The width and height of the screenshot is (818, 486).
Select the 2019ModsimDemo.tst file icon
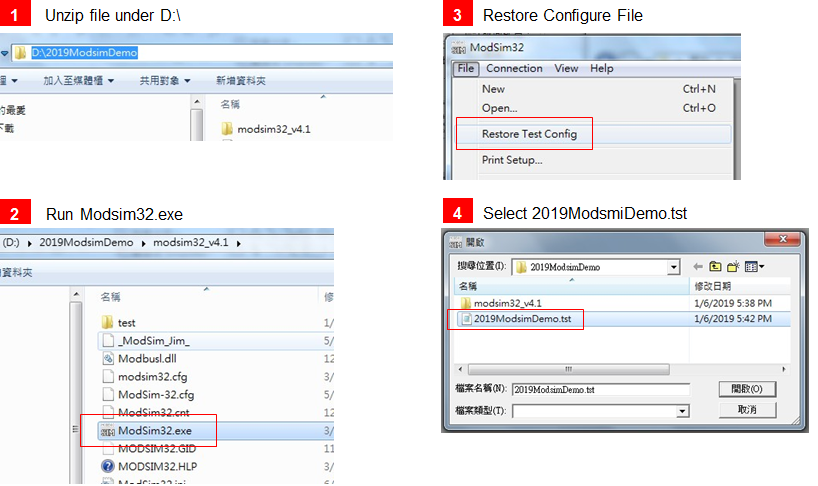(x=465, y=319)
